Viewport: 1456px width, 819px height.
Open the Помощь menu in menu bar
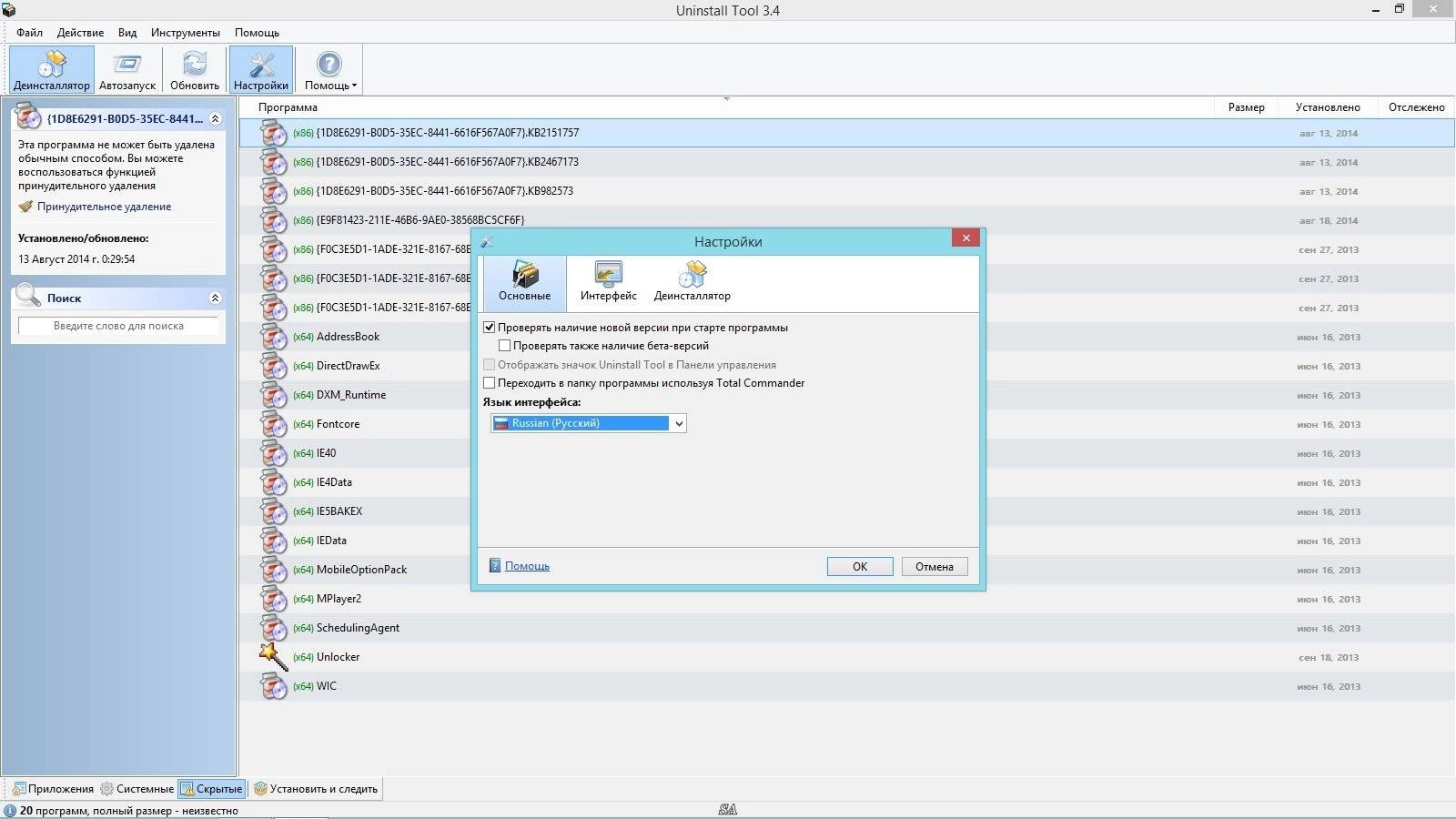pyautogui.click(x=257, y=32)
